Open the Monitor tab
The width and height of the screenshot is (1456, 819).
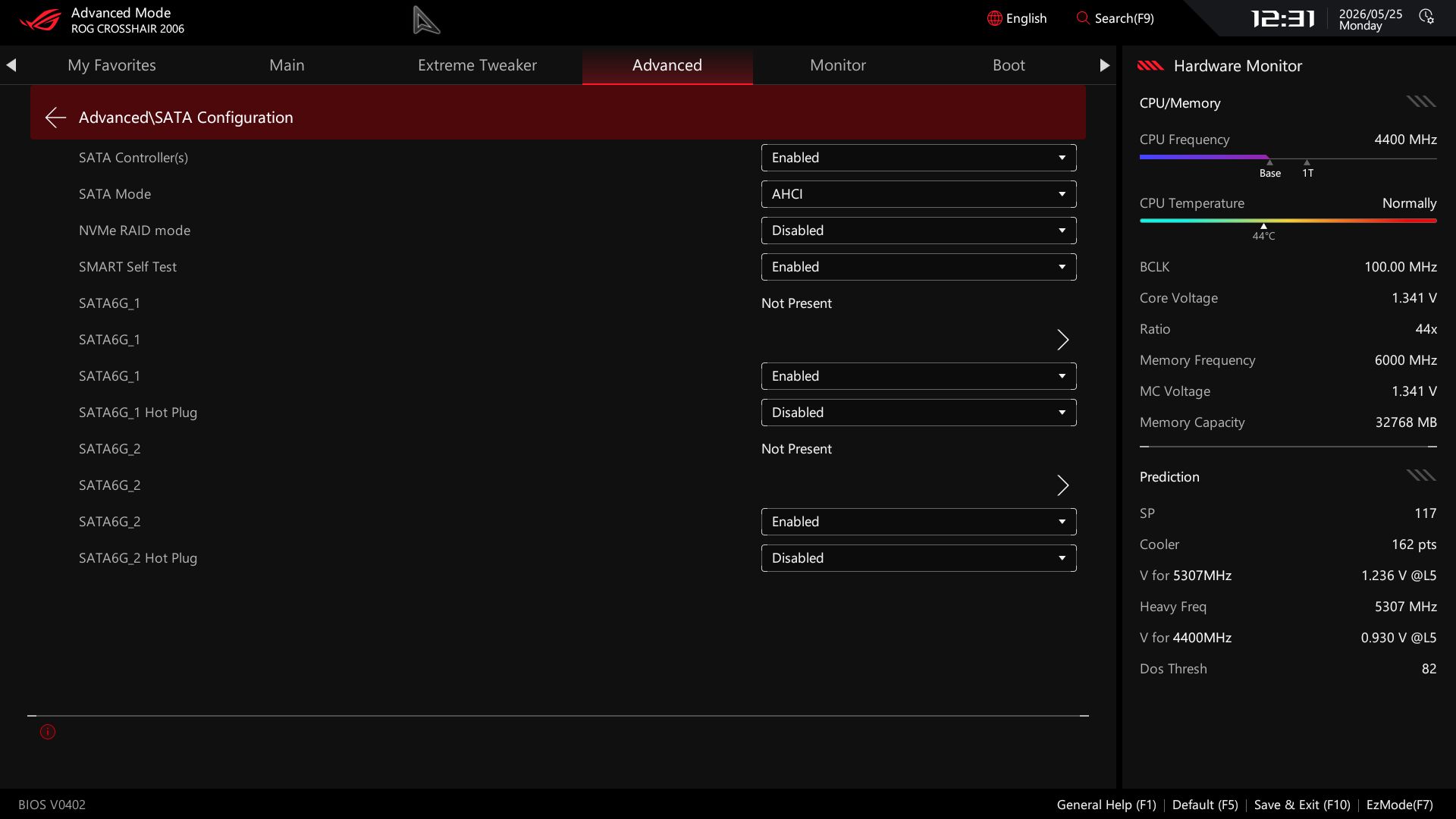tap(838, 65)
